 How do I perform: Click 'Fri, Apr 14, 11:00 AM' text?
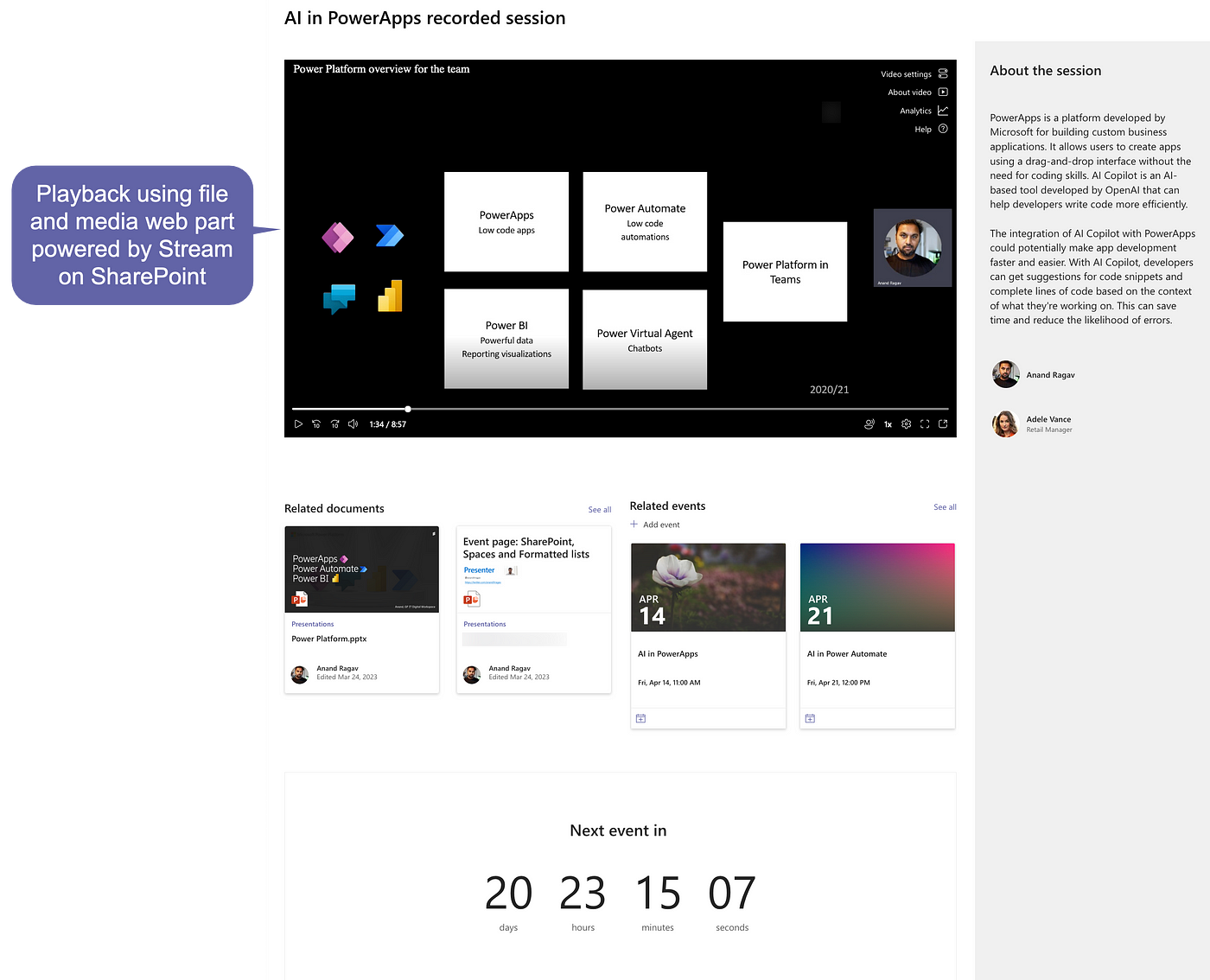(x=669, y=683)
